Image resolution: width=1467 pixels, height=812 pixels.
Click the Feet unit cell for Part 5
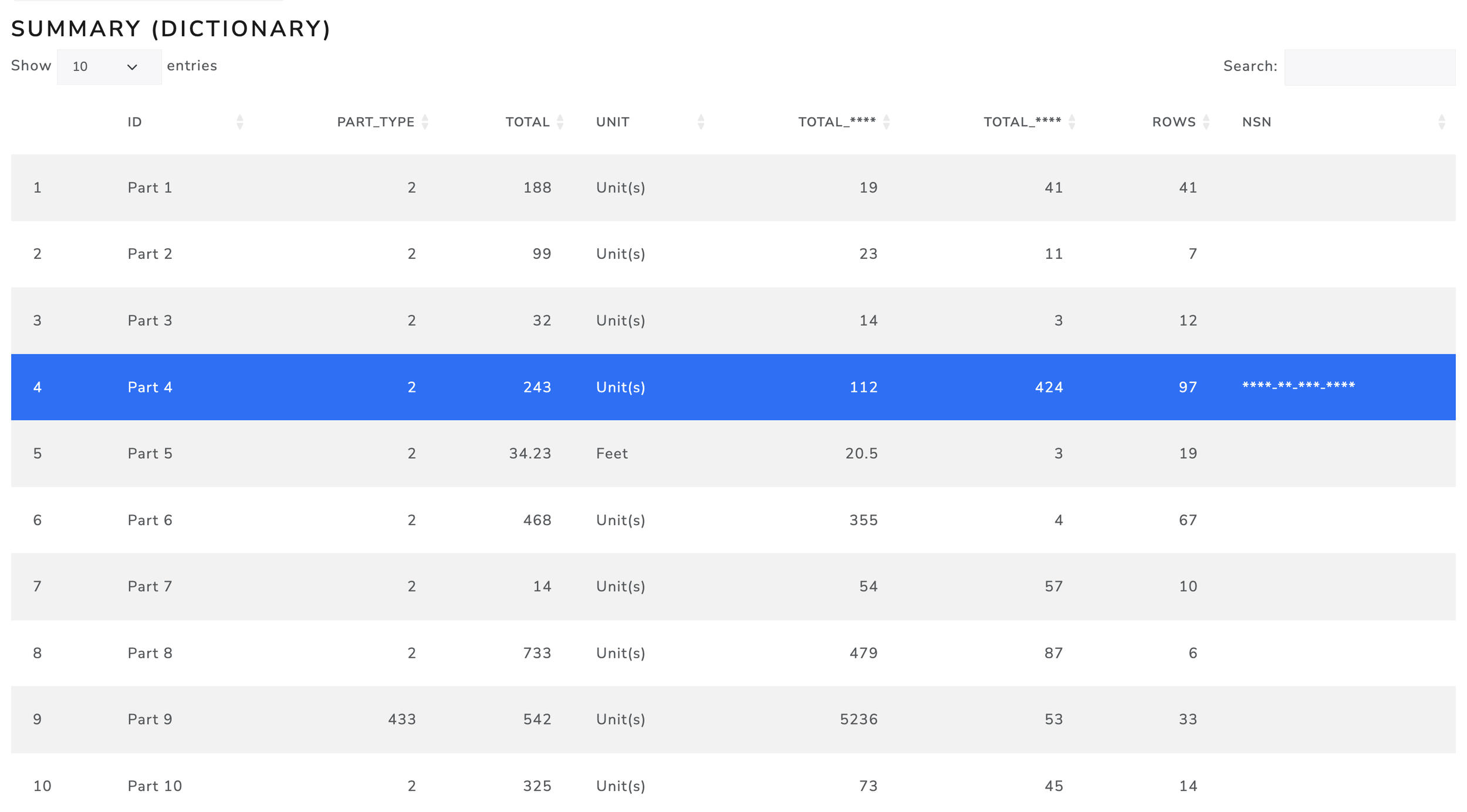tap(611, 454)
